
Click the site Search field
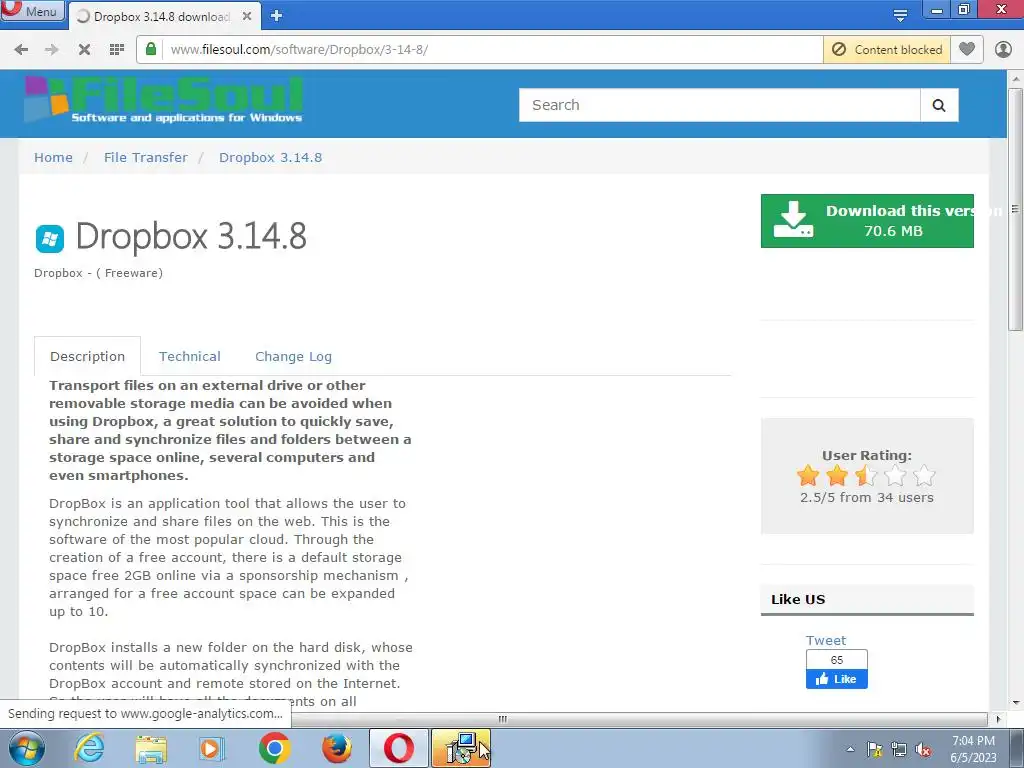tap(719, 105)
